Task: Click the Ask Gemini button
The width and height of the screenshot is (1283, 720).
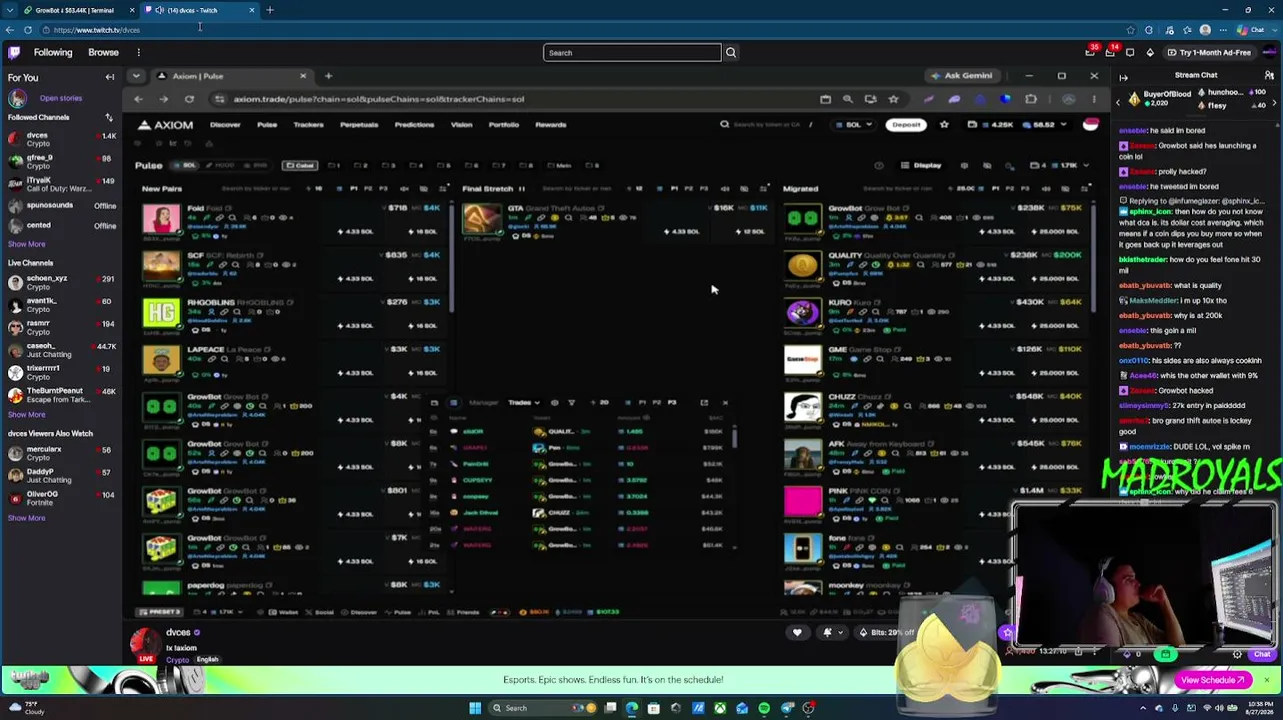Action: (962, 76)
